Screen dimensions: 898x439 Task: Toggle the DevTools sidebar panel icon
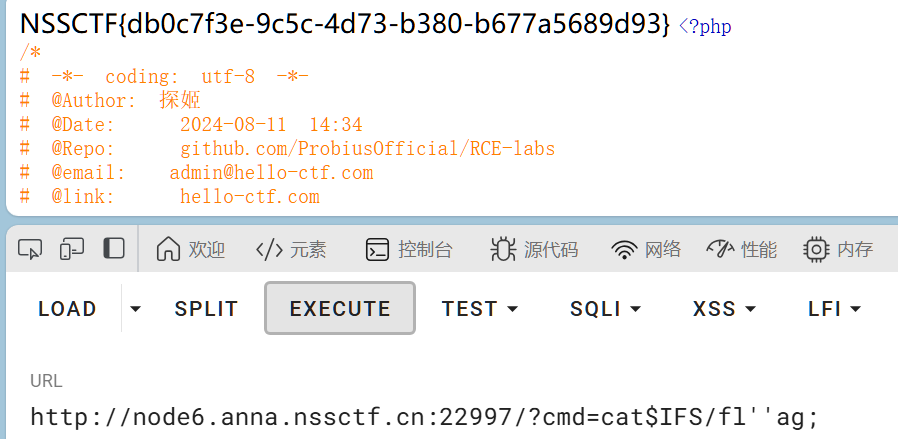tap(114, 249)
